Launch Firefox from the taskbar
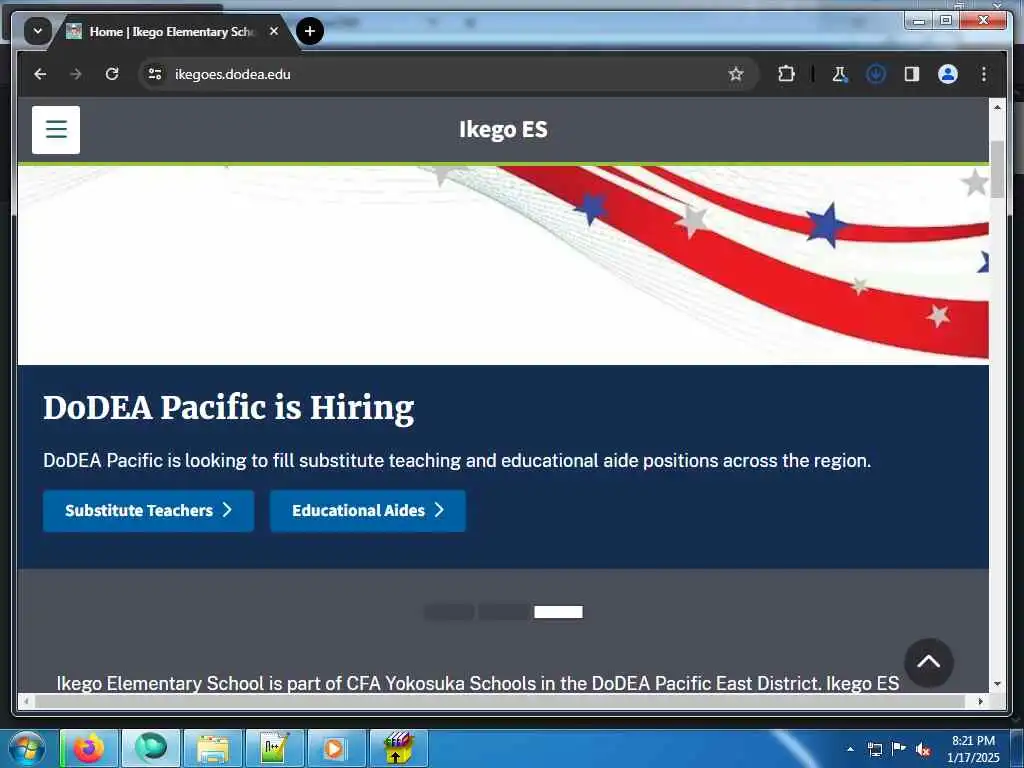 pyautogui.click(x=89, y=748)
